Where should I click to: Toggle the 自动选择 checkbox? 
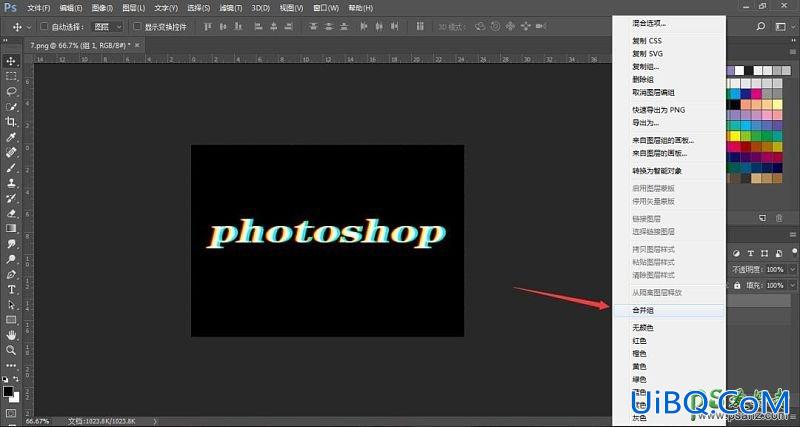43,27
